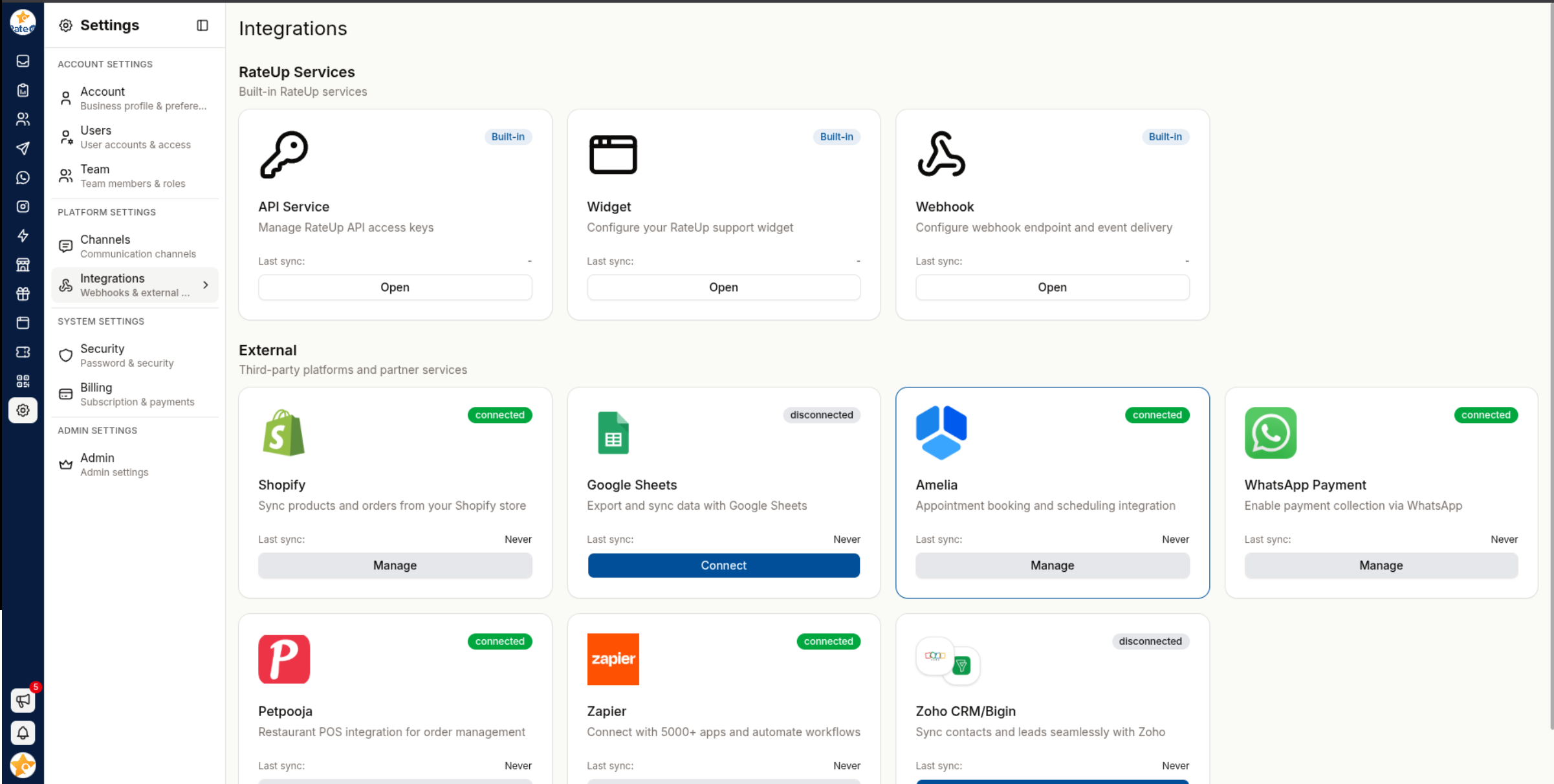Viewport: 1554px width, 784px height.
Task: Open the calendar icon in the left rail
Action: (x=23, y=323)
